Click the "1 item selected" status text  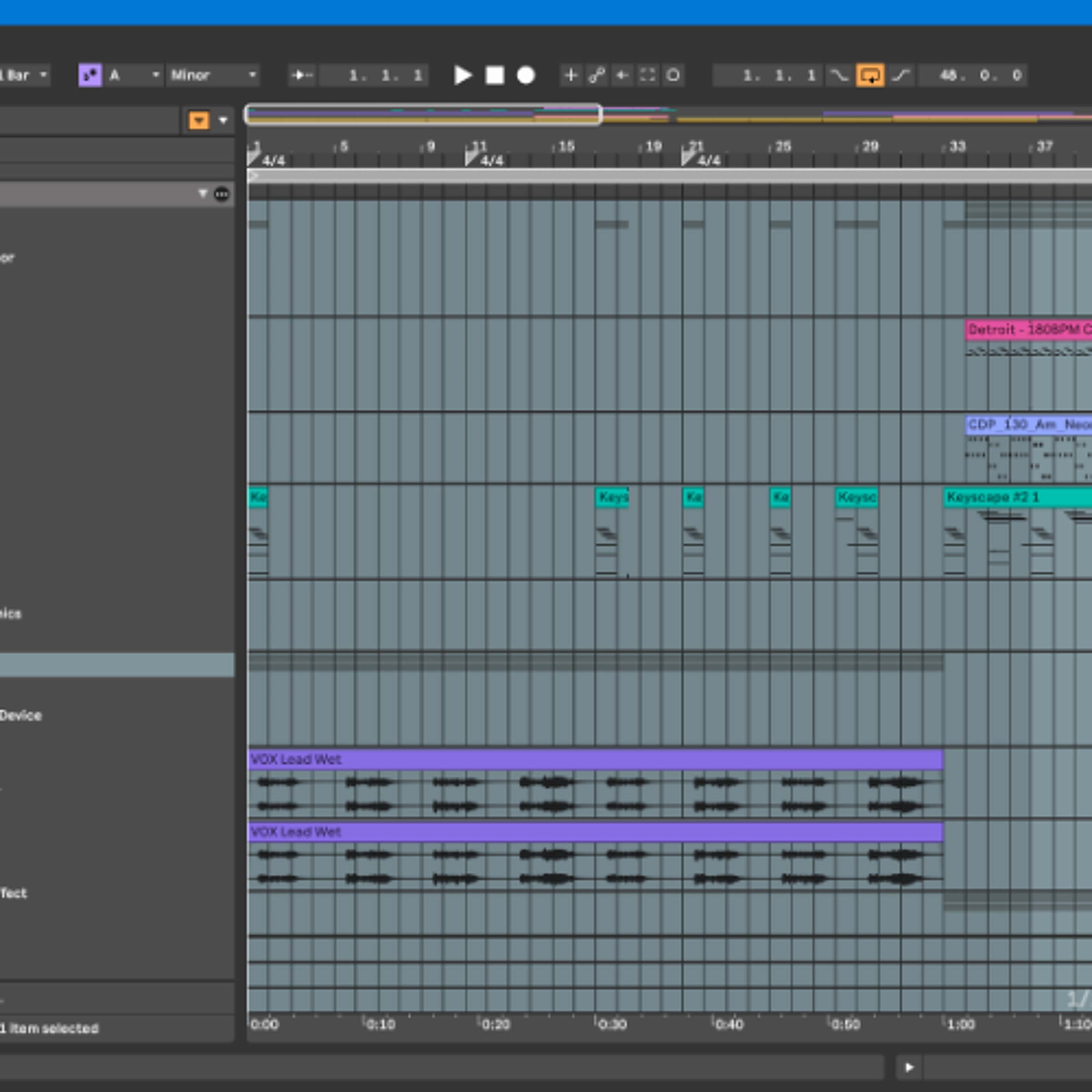(x=50, y=1028)
